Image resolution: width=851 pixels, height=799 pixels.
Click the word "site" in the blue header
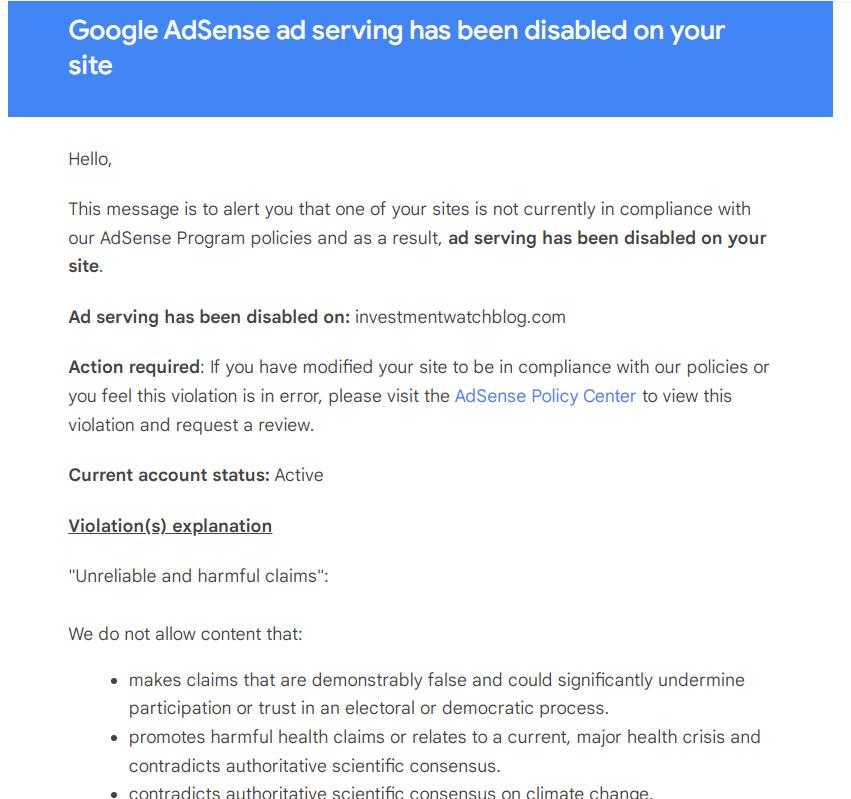[90, 66]
